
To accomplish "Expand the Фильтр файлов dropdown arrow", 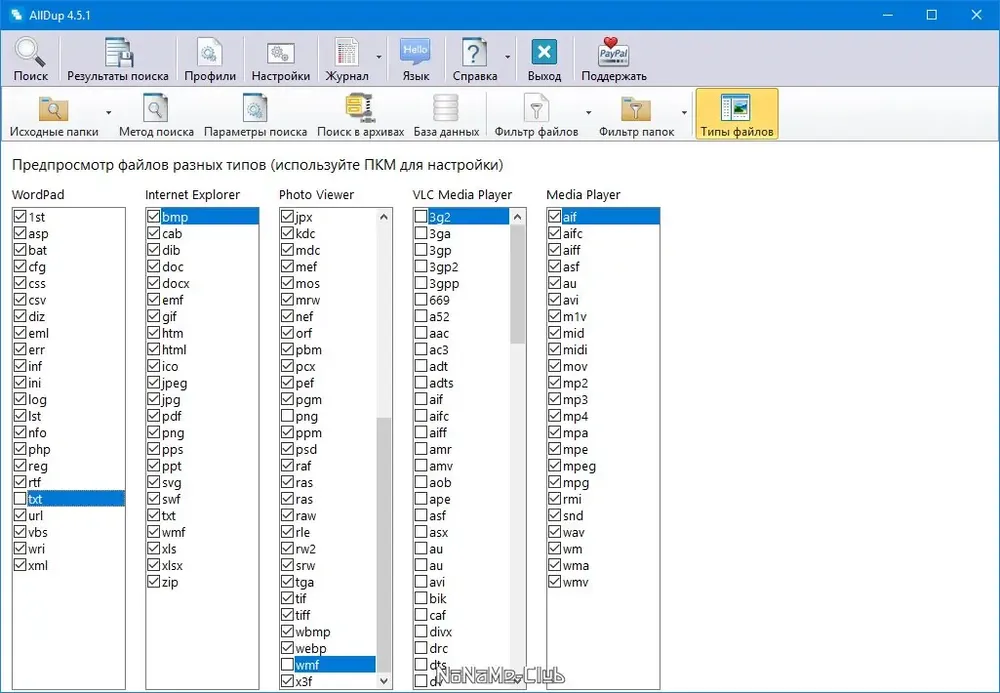I will click(588, 113).
